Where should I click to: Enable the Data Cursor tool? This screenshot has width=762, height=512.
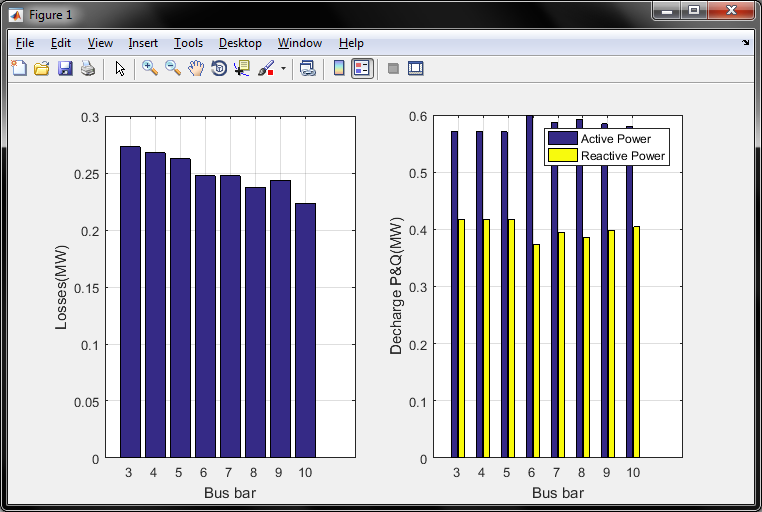pyautogui.click(x=241, y=69)
